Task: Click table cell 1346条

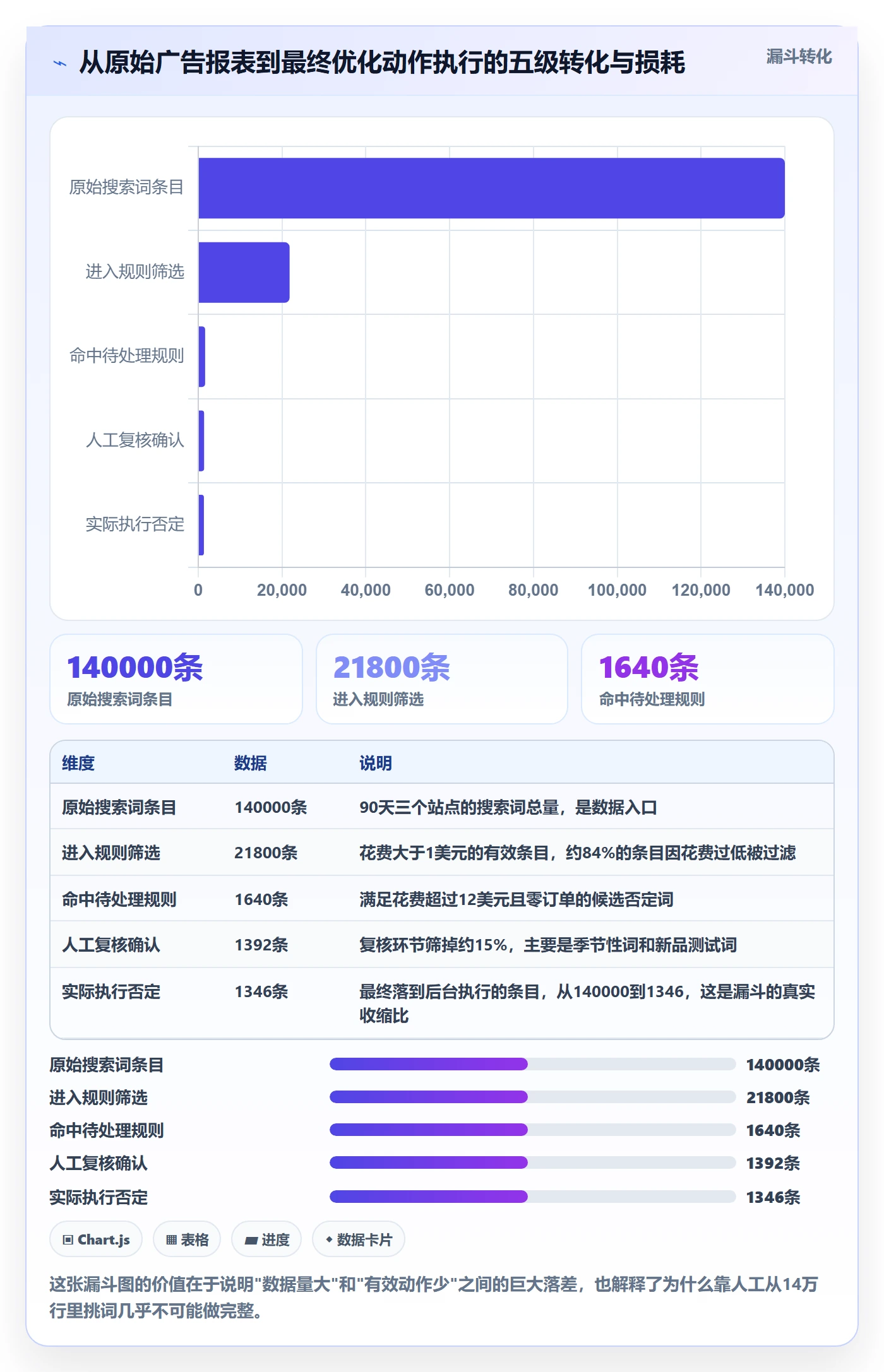Action: pyautogui.click(x=261, y=991)
